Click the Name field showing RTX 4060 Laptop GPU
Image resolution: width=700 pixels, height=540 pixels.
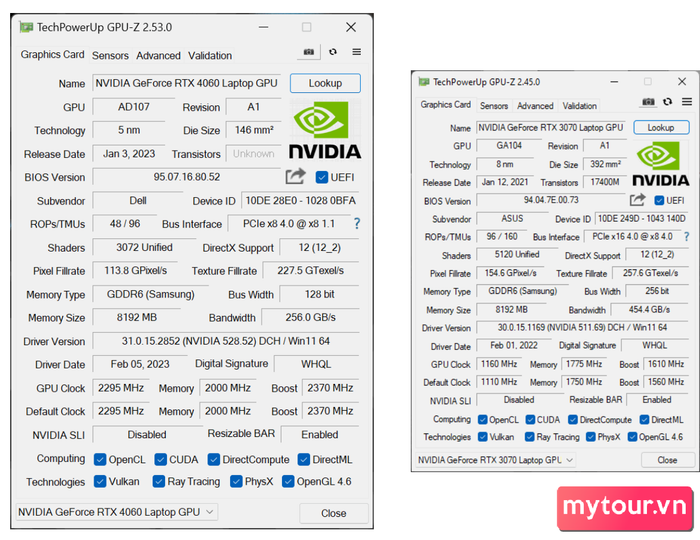(187, 83)
